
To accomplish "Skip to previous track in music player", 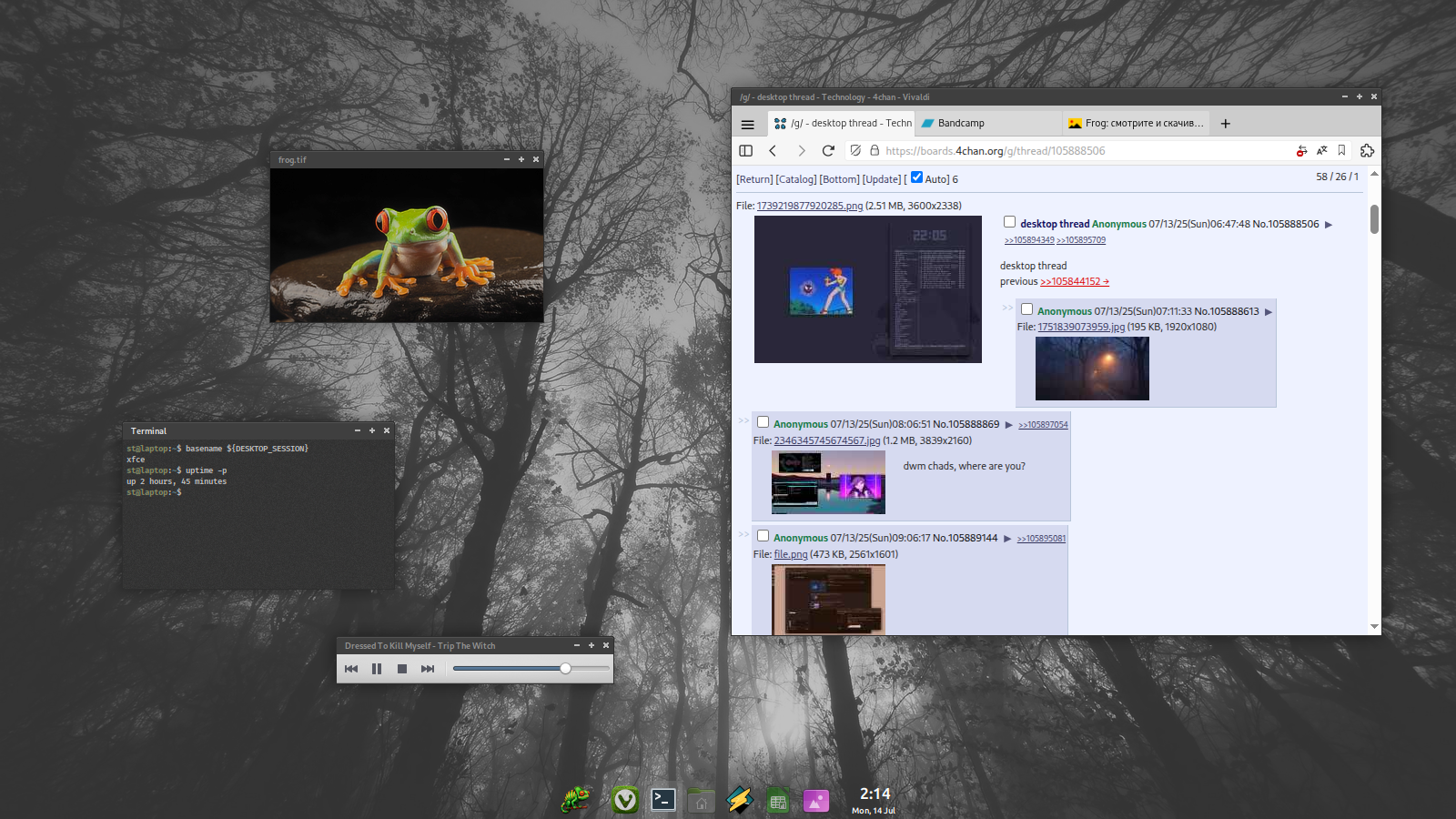I will (x=351, y=669).
